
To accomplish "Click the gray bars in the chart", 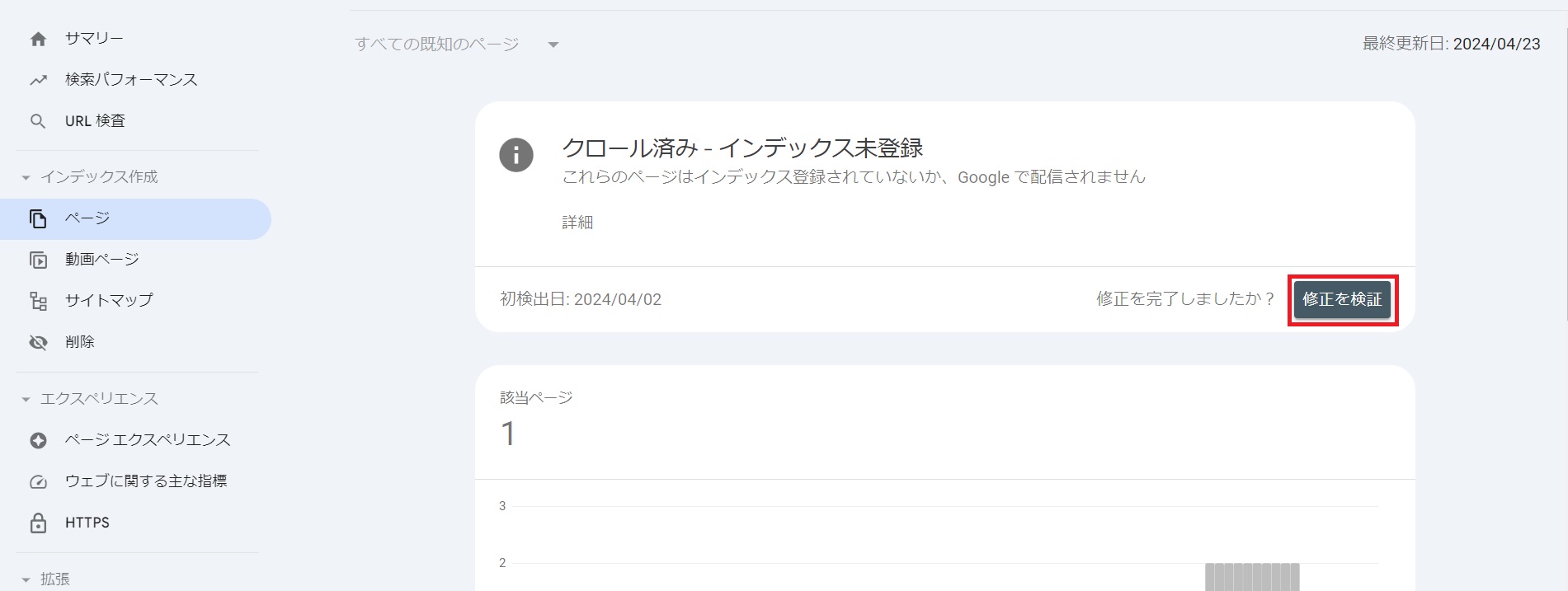I will click(x=1252, y=577).
